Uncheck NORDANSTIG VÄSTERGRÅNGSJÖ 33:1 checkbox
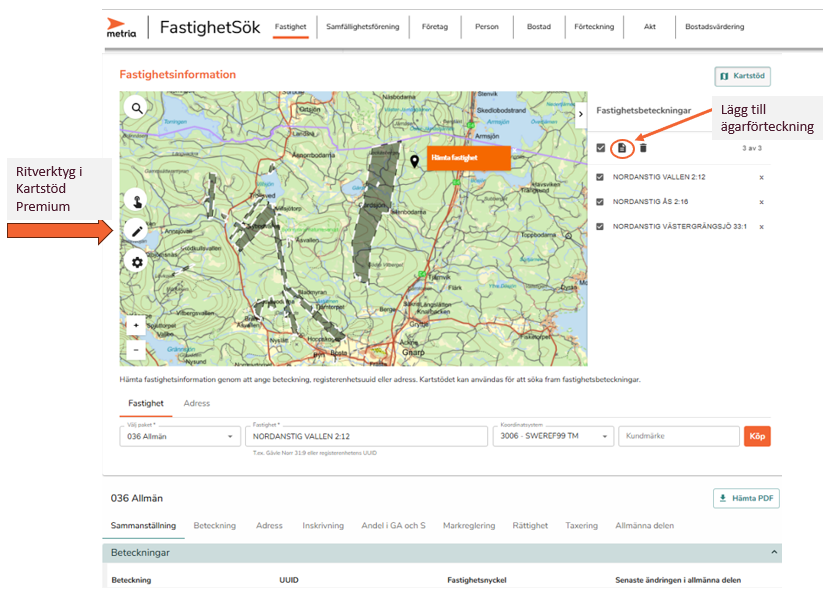 600,226
